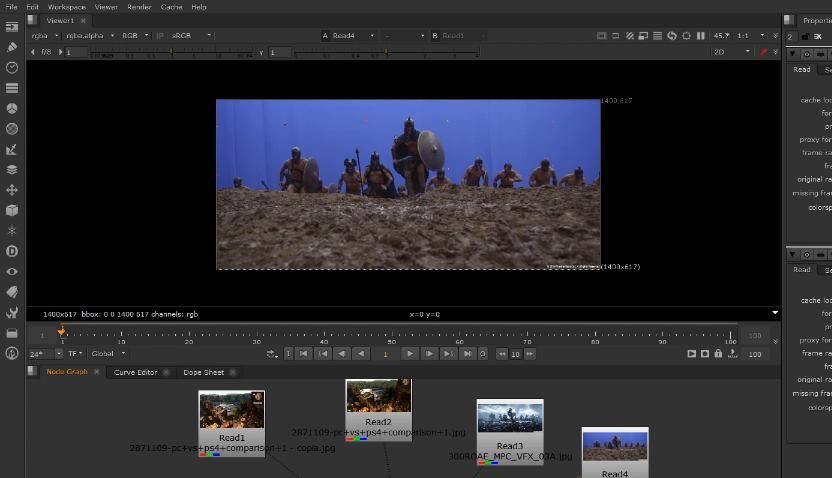
Task: Click the flipbook play icon right of timeline
Action: pyautogui.click(x=691, y=353)
